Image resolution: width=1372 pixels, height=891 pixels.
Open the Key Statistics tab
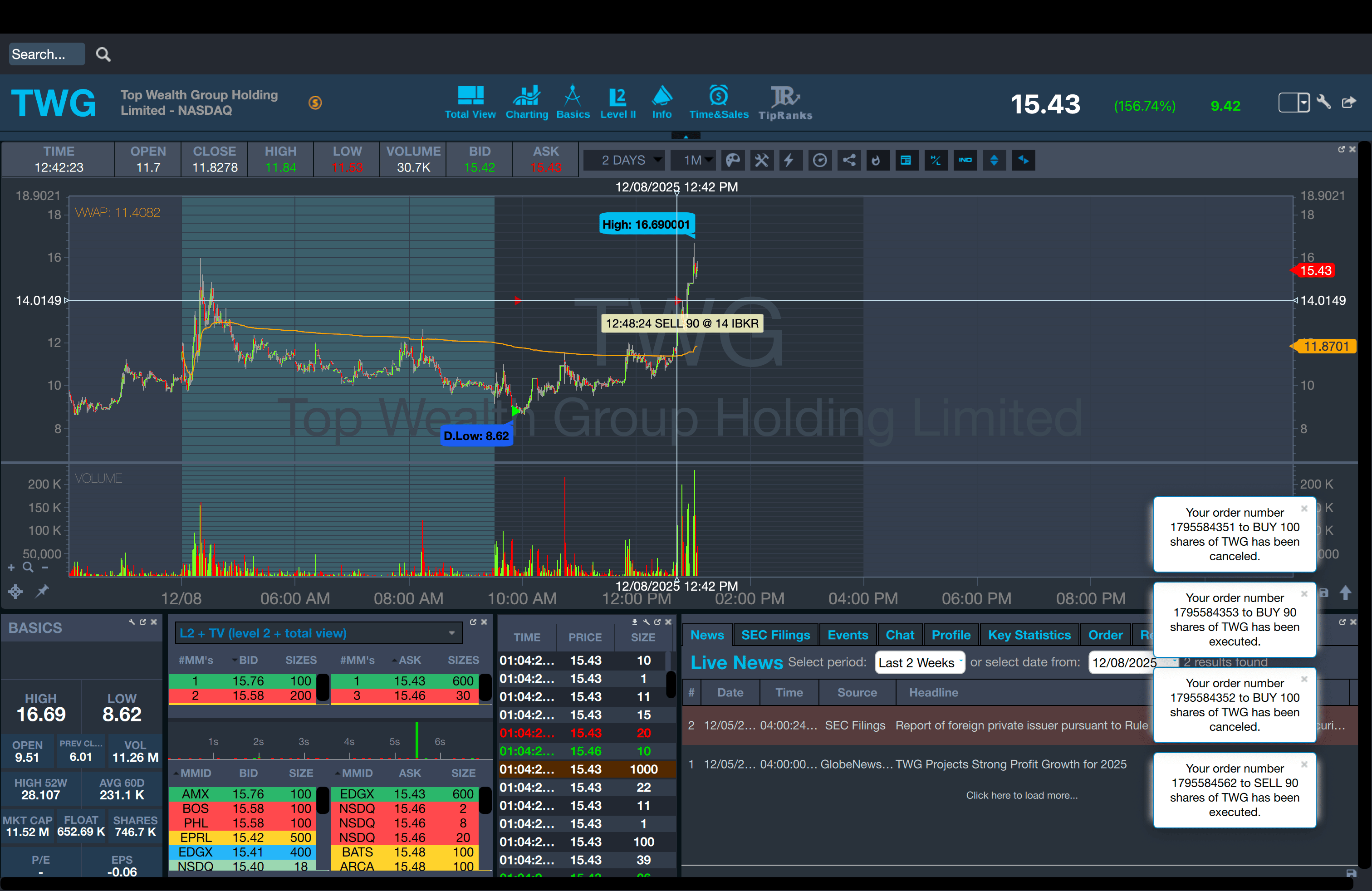pyautogui.click(x=1029, y=635)
